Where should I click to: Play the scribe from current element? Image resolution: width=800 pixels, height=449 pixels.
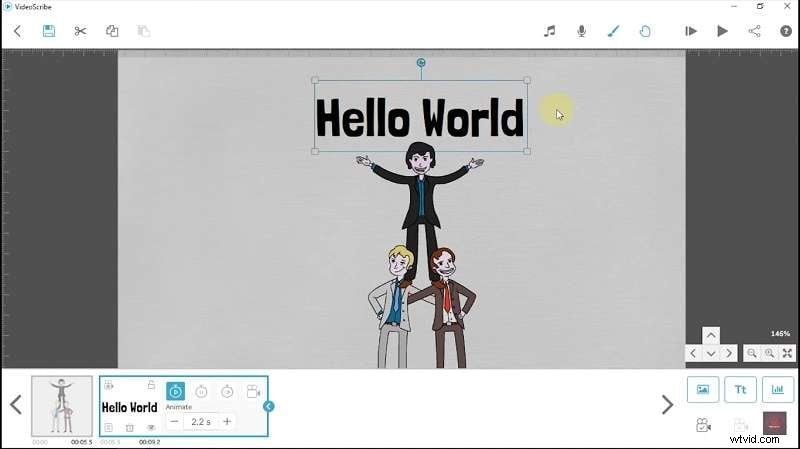click(x=691, y=31)
